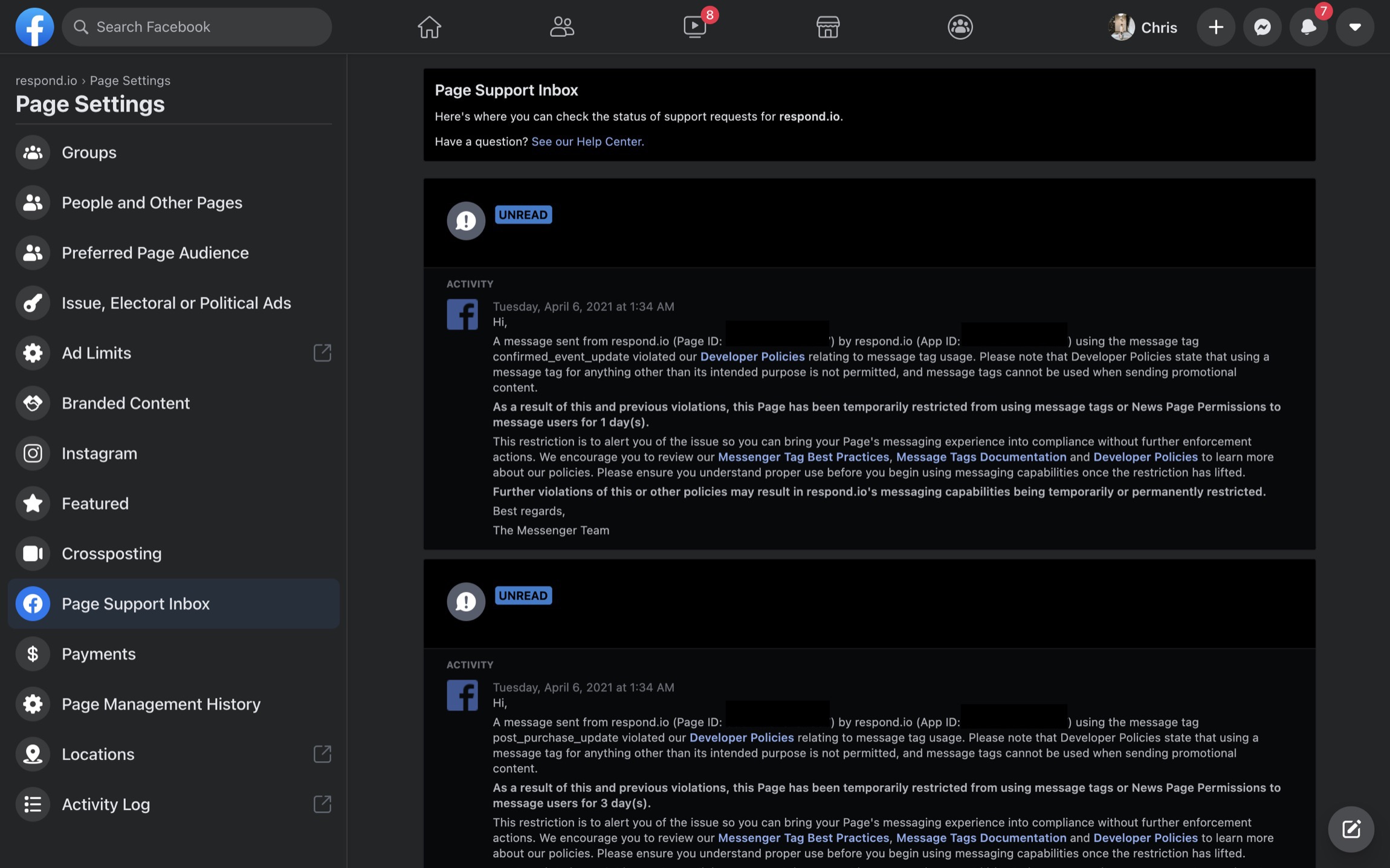Open Ad Limits settings

tap(174, 353)
